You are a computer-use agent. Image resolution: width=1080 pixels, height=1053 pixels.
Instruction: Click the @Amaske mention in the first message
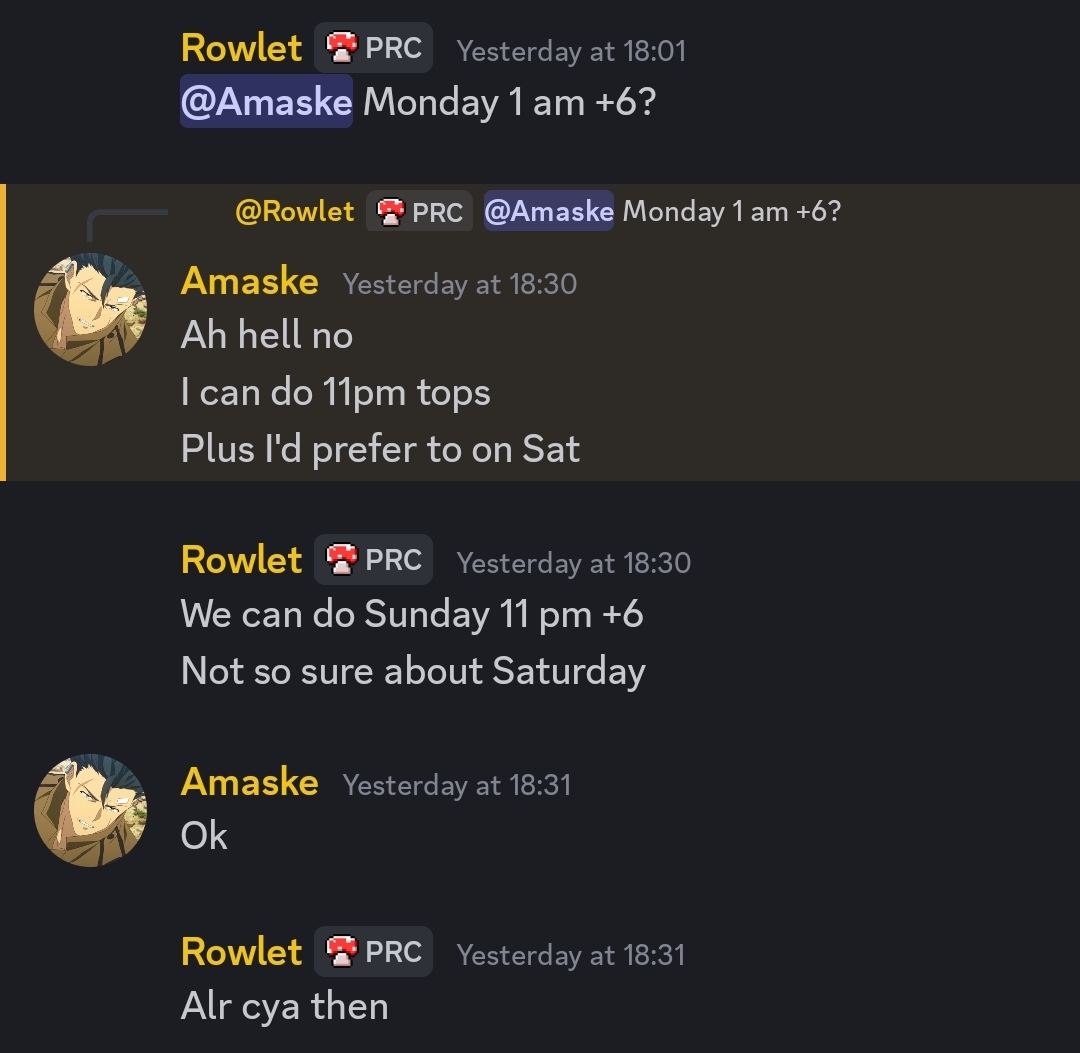(266, 102)
